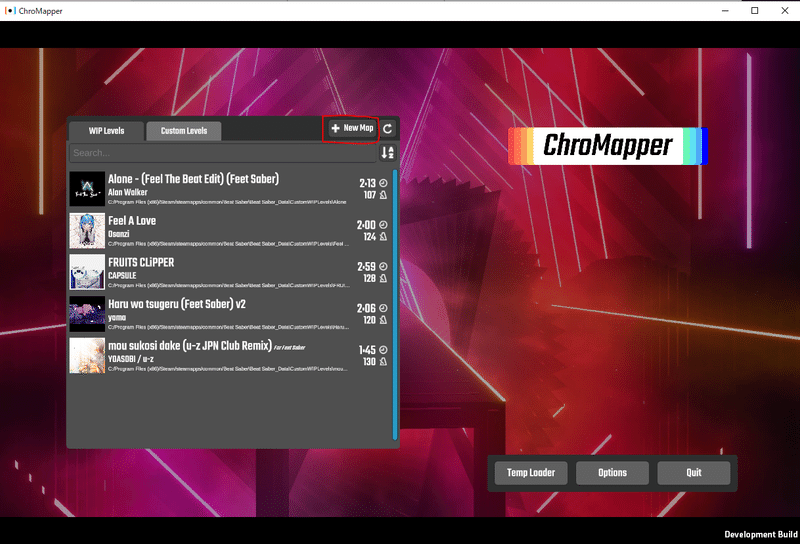Click the metronome icon beside 130

point(383,362)
